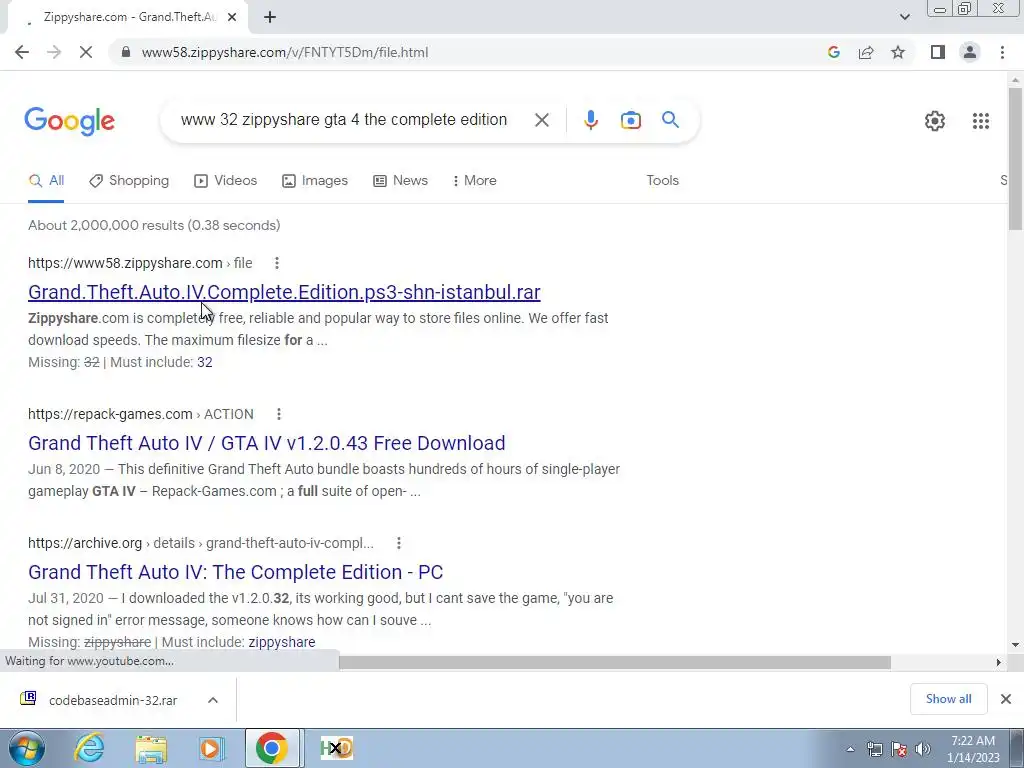Open the Chrome profile avatar
Screen dimensions: 1024x768
(x=970, y=52)
